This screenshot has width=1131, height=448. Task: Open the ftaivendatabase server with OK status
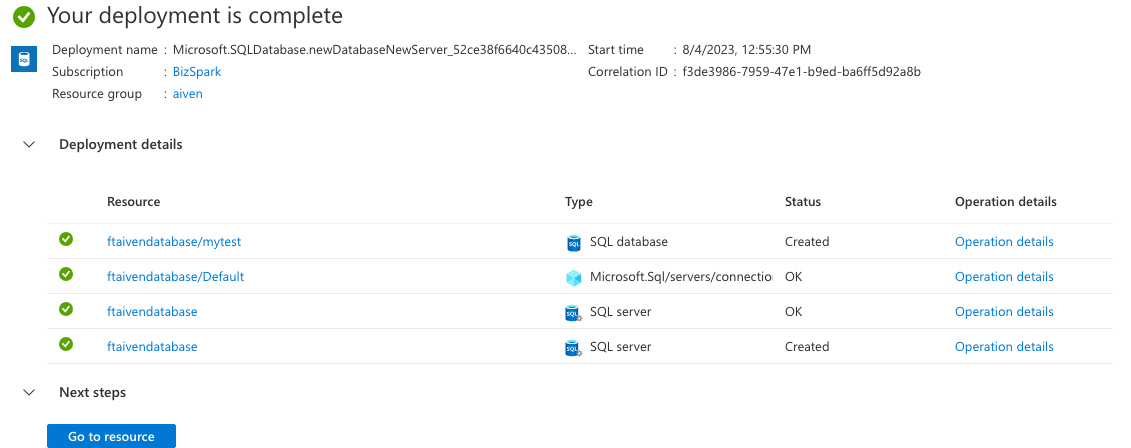tap(152, 312)
